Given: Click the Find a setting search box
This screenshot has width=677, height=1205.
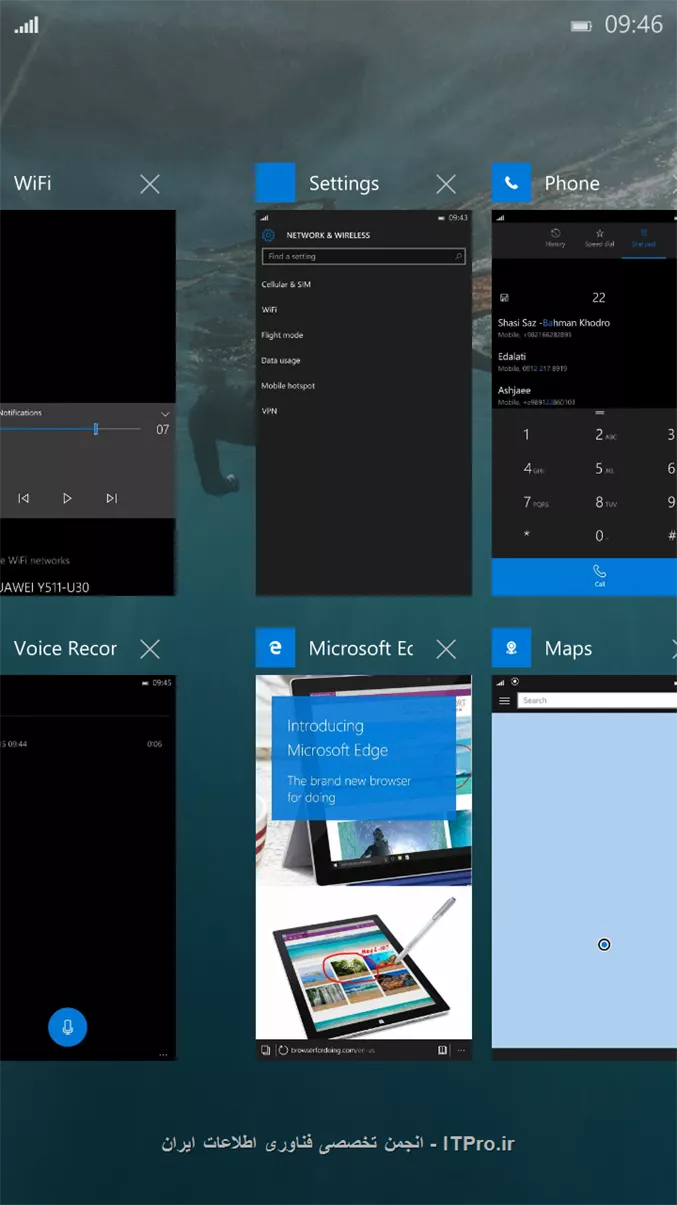Looking at the screenshot, I should 363,257.
